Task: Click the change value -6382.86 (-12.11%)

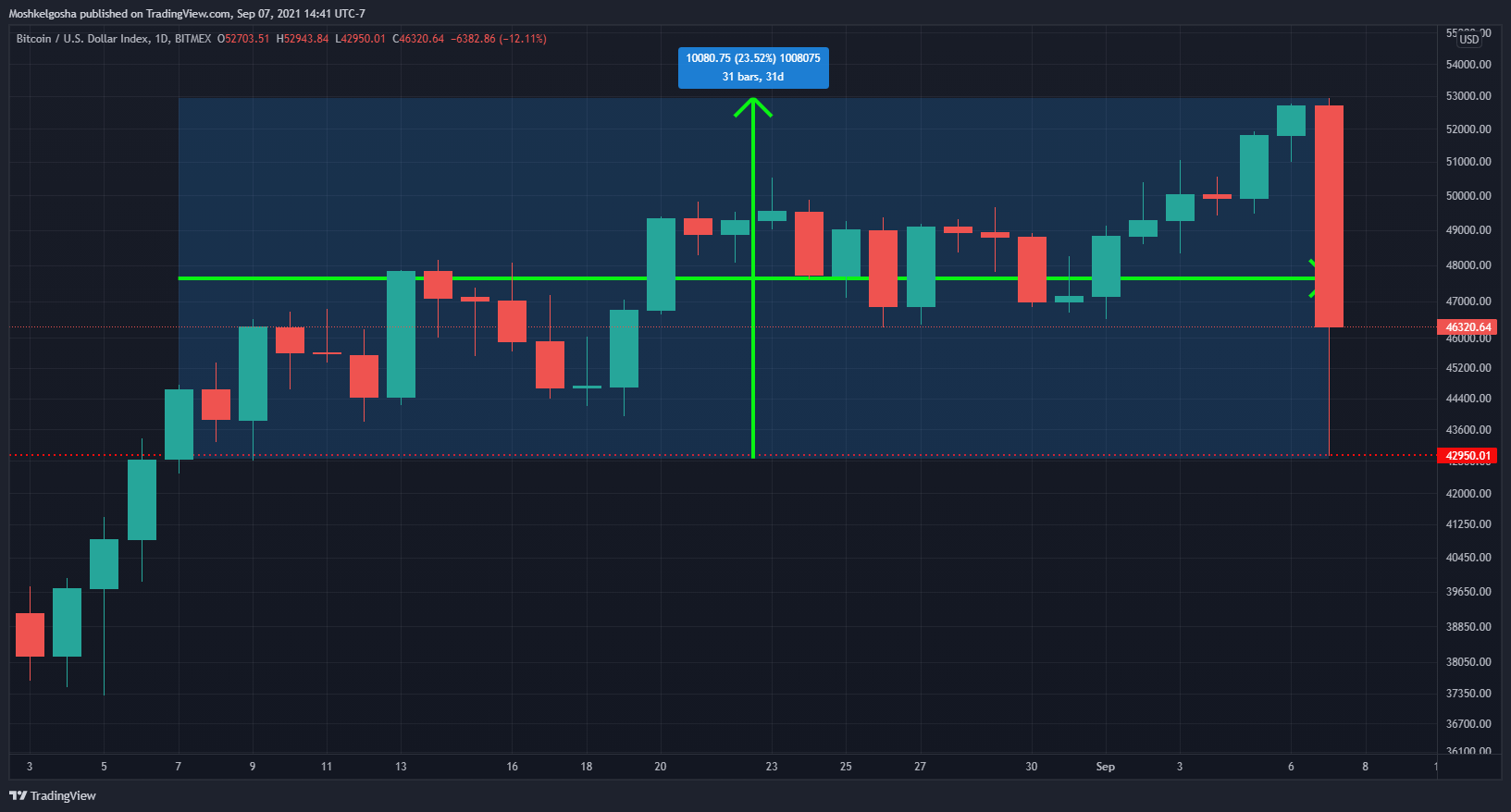Action: (x=499, y=39)
